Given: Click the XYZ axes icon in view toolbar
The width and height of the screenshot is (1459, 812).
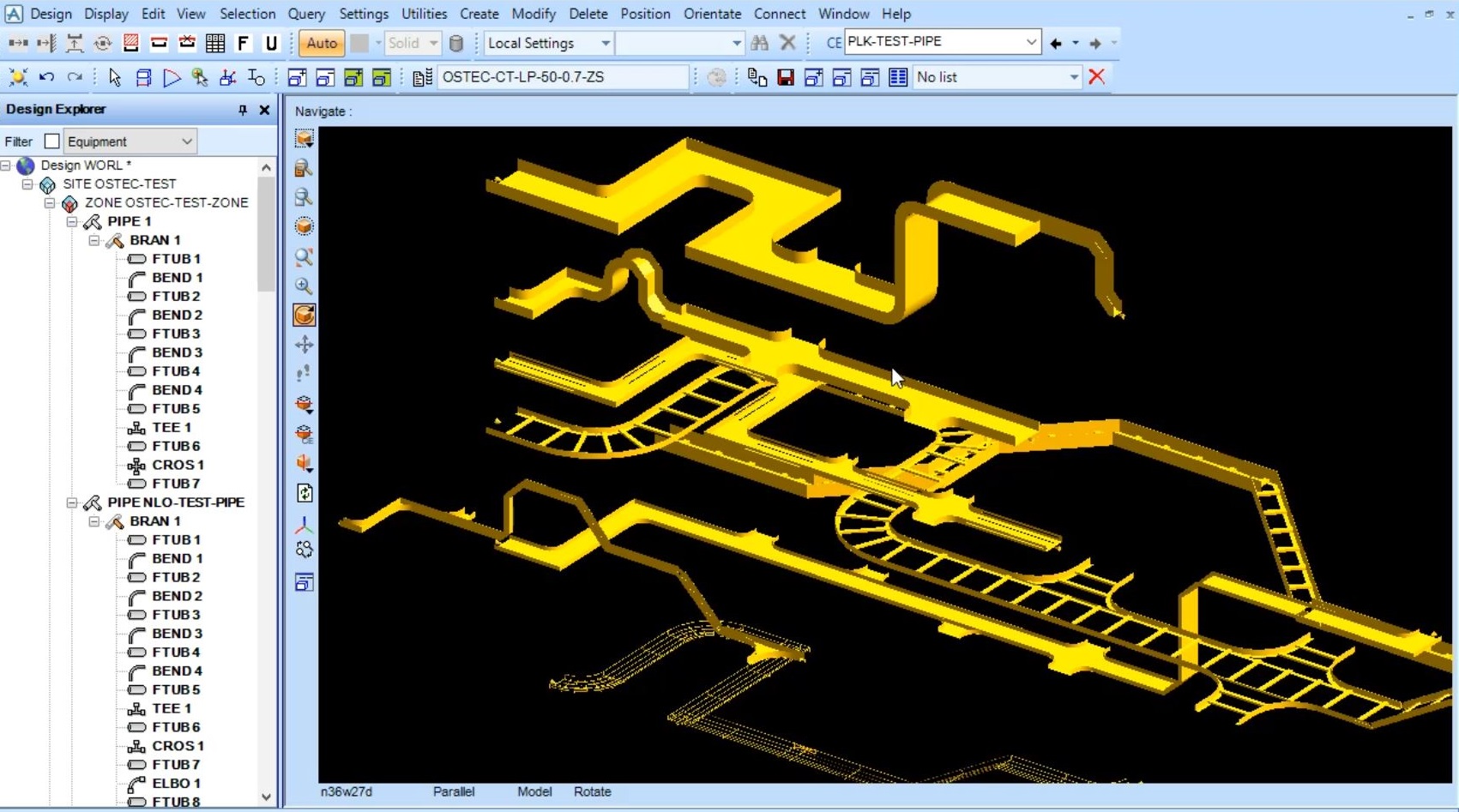Looking at the screenshot, I should [304, 525].
